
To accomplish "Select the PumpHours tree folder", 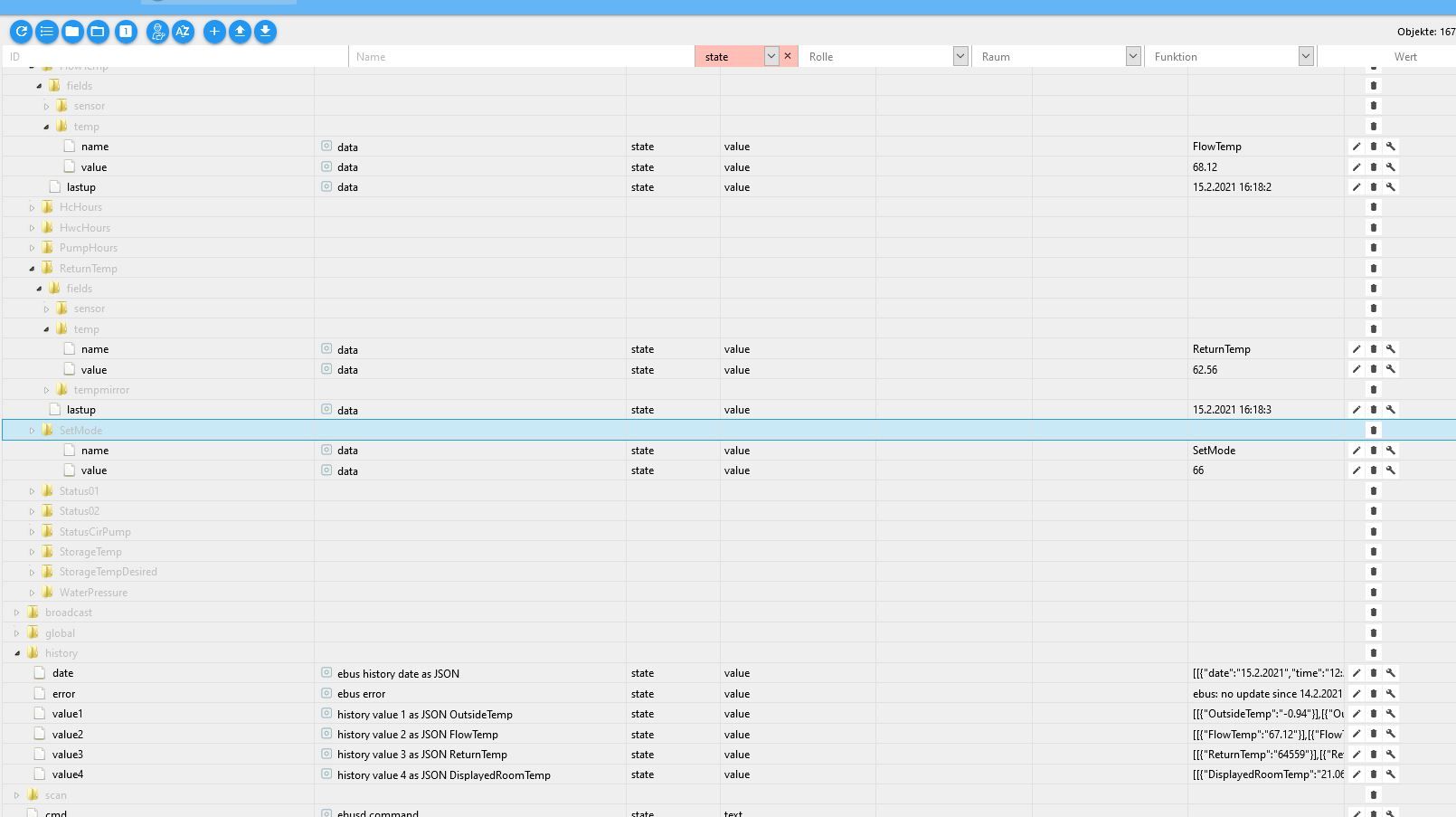I will (x=89, y=248).
